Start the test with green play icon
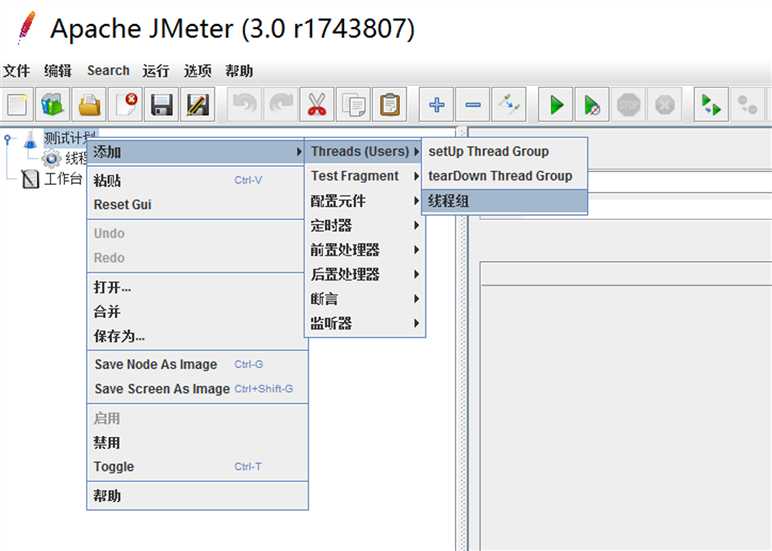772x551 pixels. click(x=555, y=104)
